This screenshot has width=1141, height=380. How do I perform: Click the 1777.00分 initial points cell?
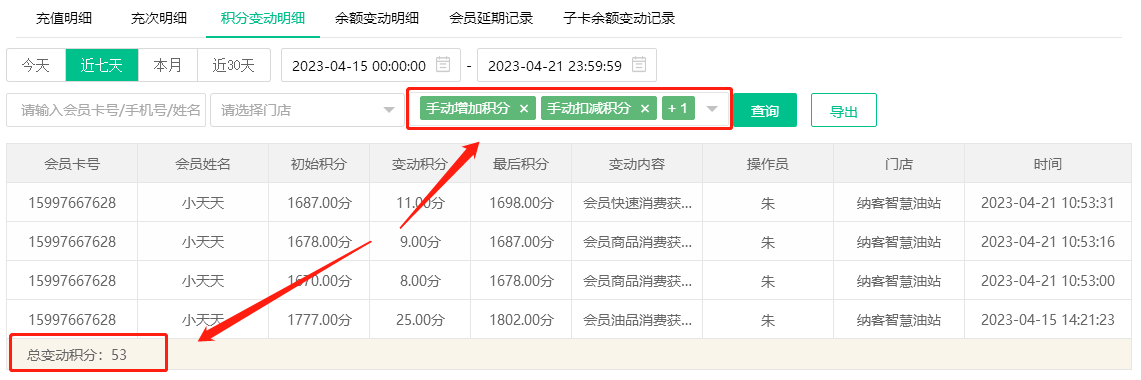pyautogui.click(x=319, y=319)
